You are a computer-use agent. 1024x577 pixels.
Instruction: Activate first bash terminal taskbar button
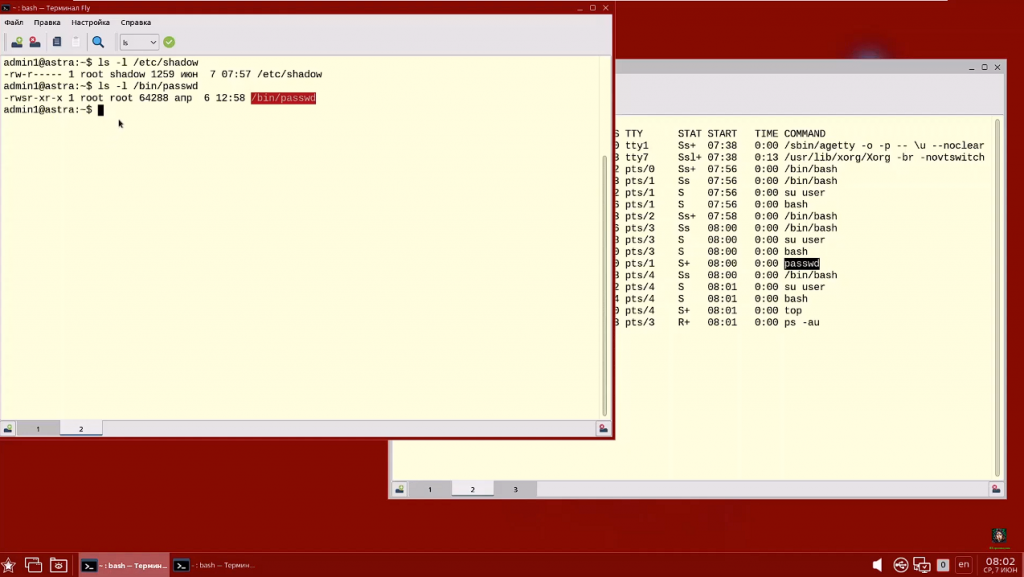coord(124,565)
